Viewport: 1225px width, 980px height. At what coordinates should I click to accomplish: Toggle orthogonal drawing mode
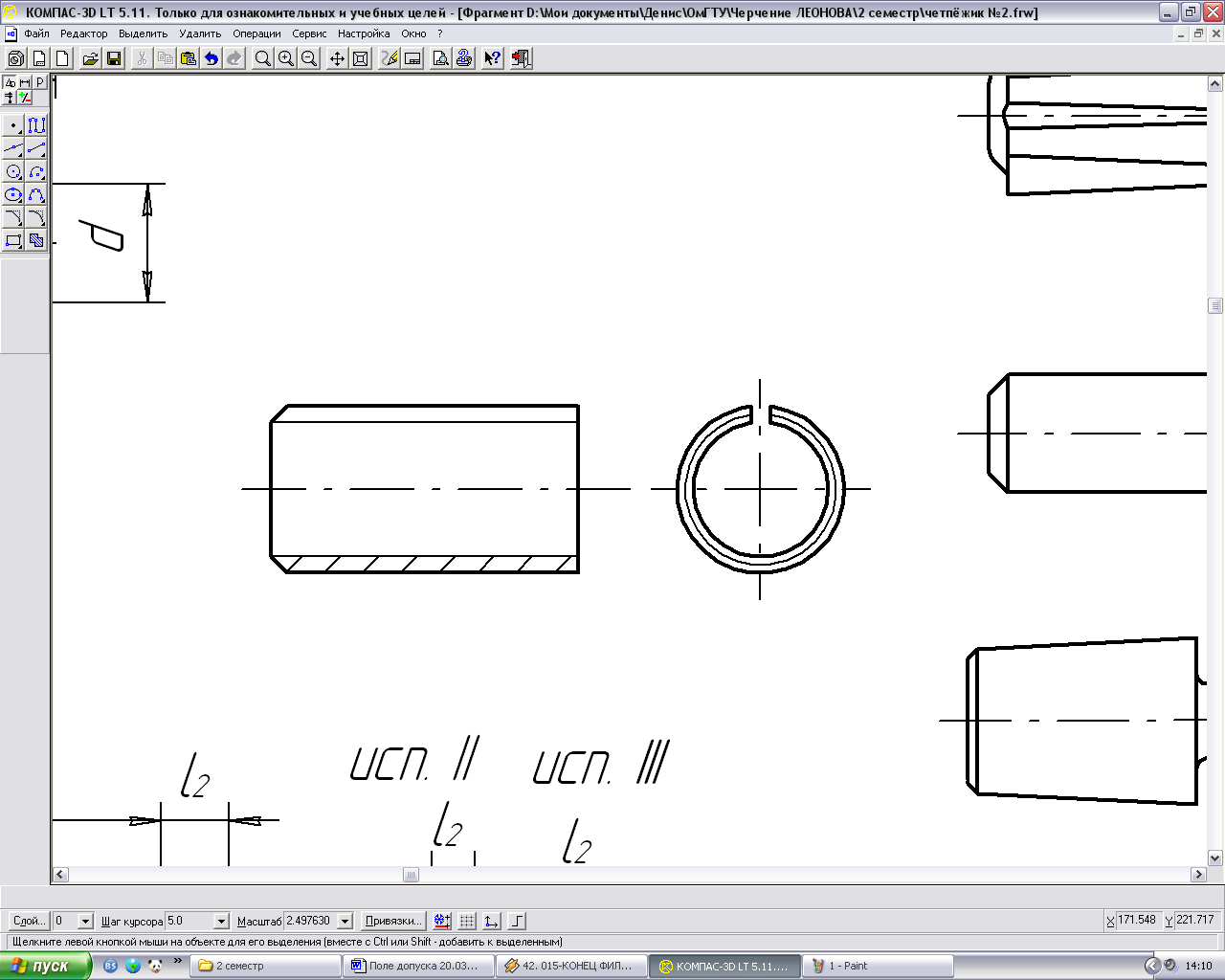tap(517, 921)
